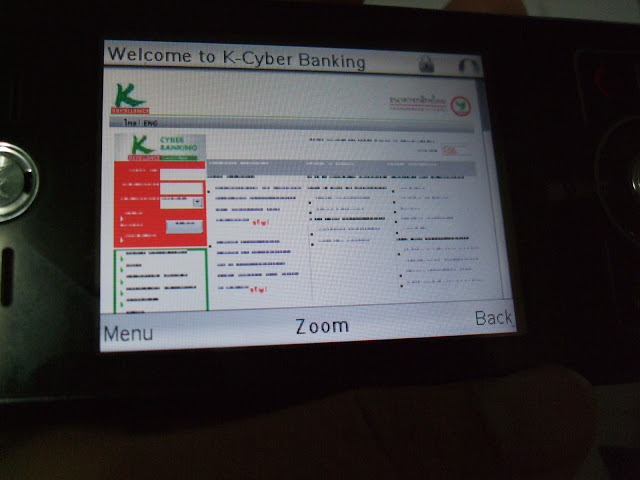
Task: Tap the headset icon in title bar
Action: click(468, 65)
